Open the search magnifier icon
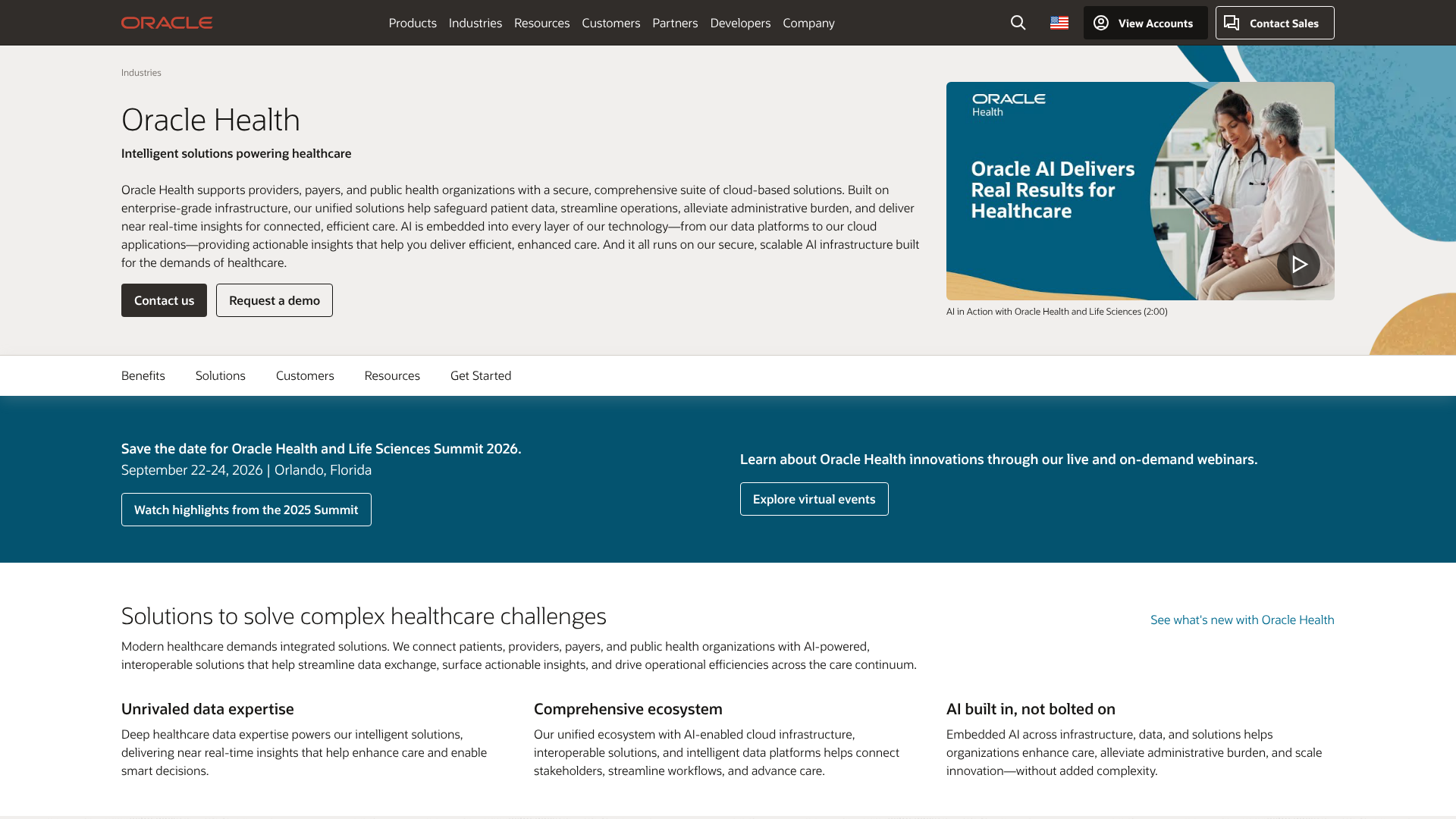Screen dimensions: 1456x819 (x=1017, y=23)
